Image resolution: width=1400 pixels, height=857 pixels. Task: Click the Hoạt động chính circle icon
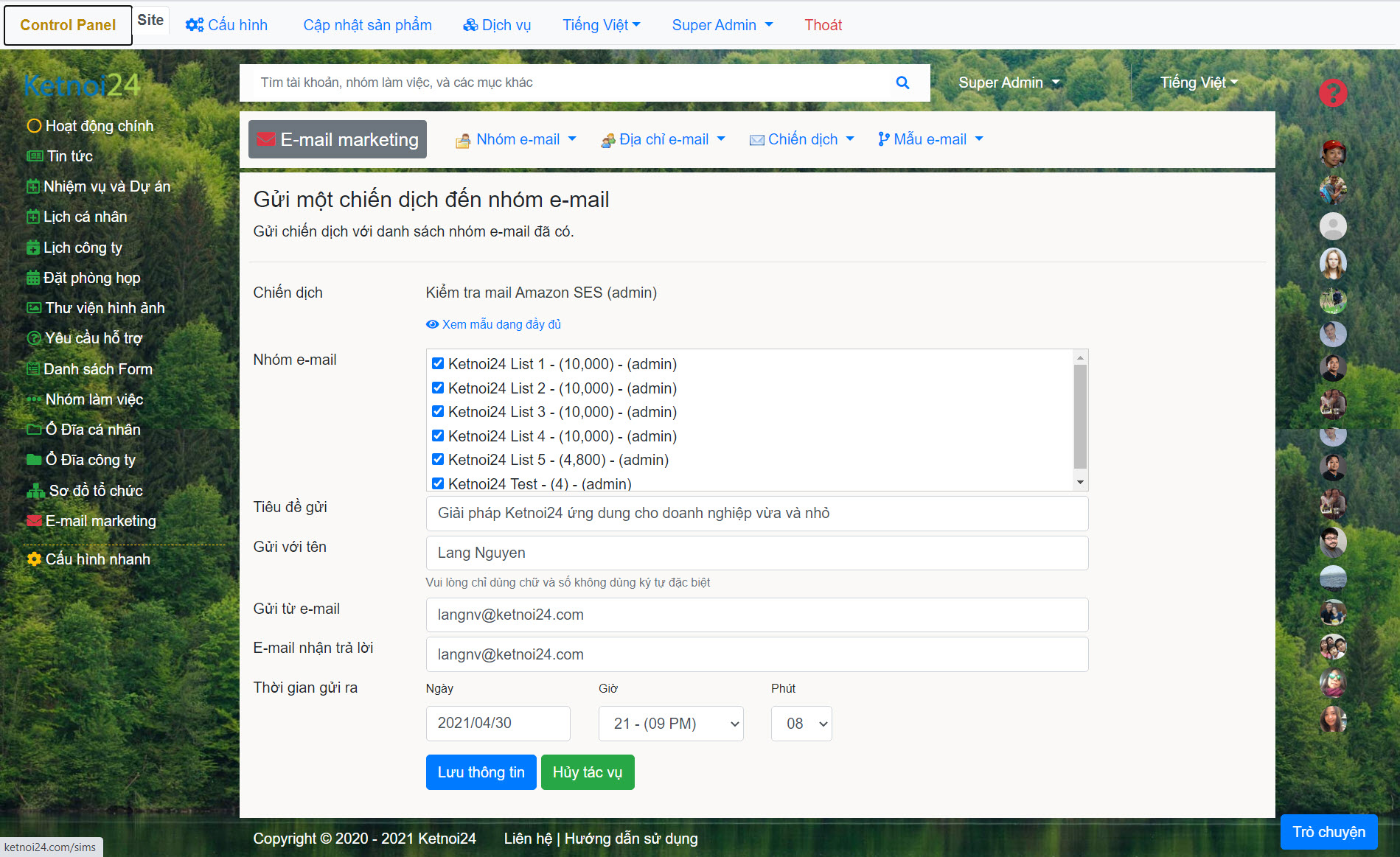pos(34,126)
